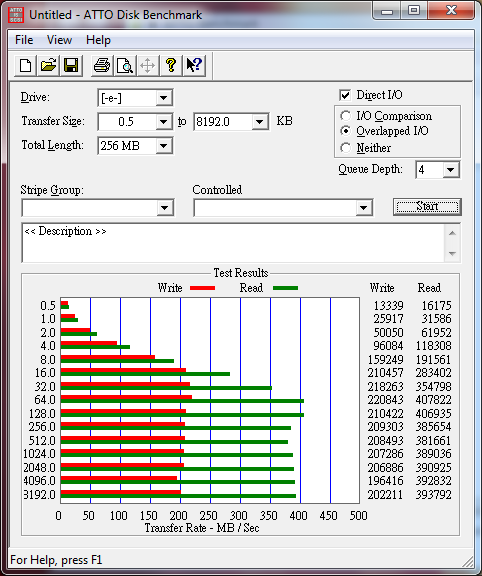Screen dimensions: 482x576
Task: Click the read value 406935
Action: tap(433, 414)
